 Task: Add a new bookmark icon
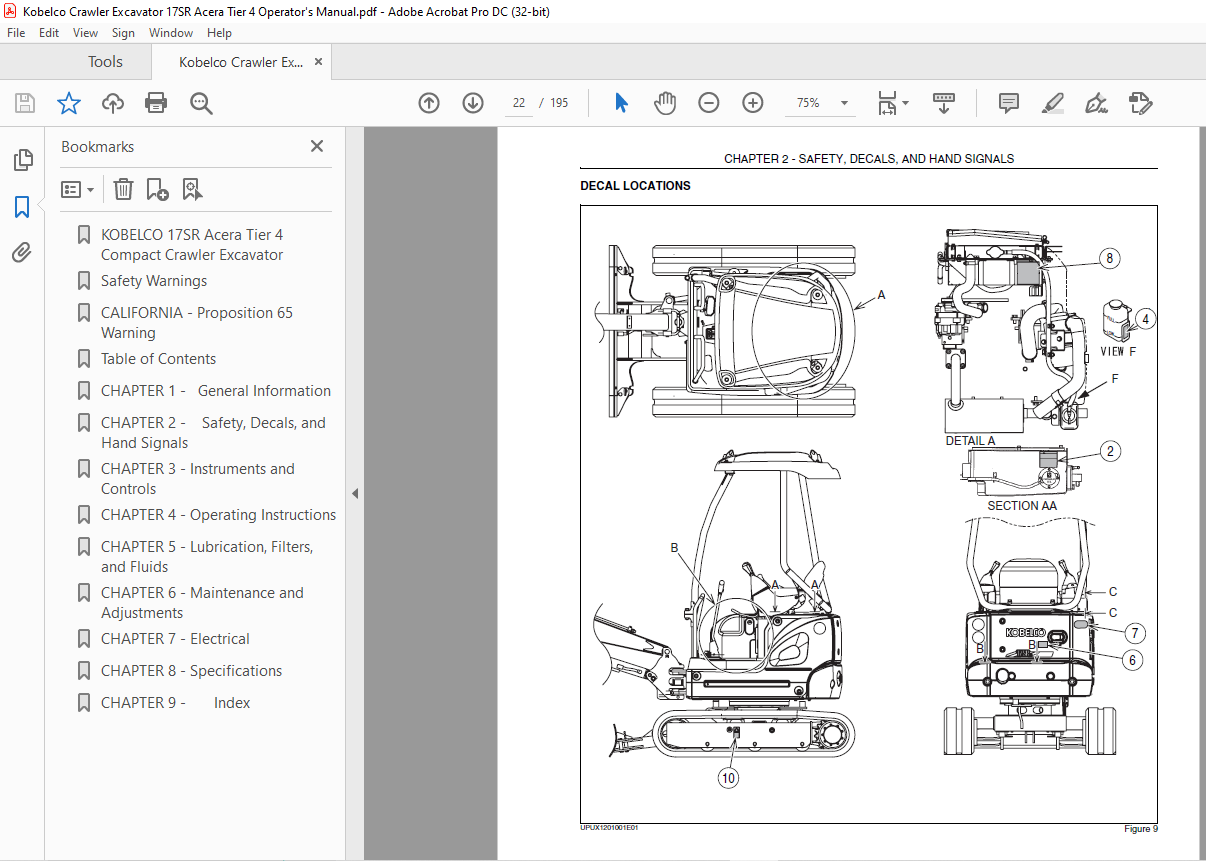pyautogui.click(x=157, y=189)
